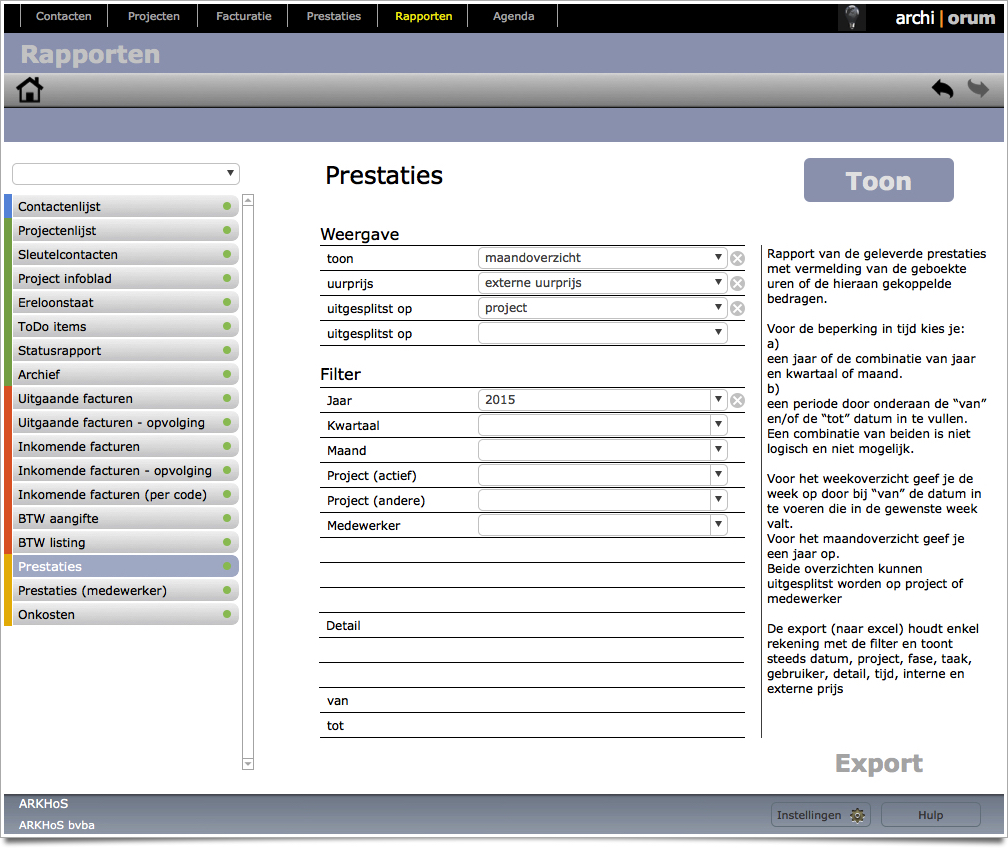
Task: Select the Contactenlijst report
Action: tap(125, 206)
